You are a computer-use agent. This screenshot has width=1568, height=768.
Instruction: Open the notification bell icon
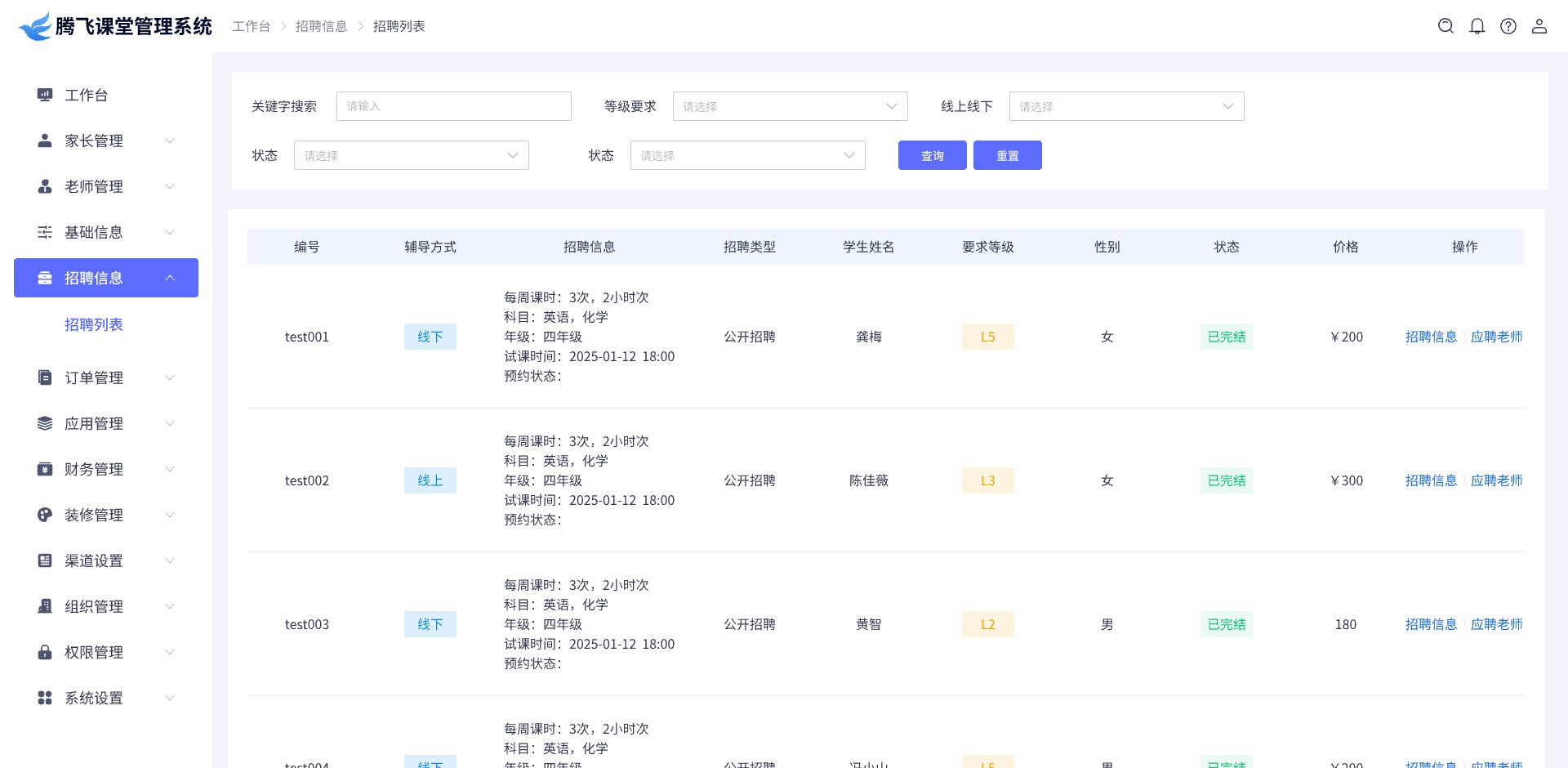tap(1477, 26)
